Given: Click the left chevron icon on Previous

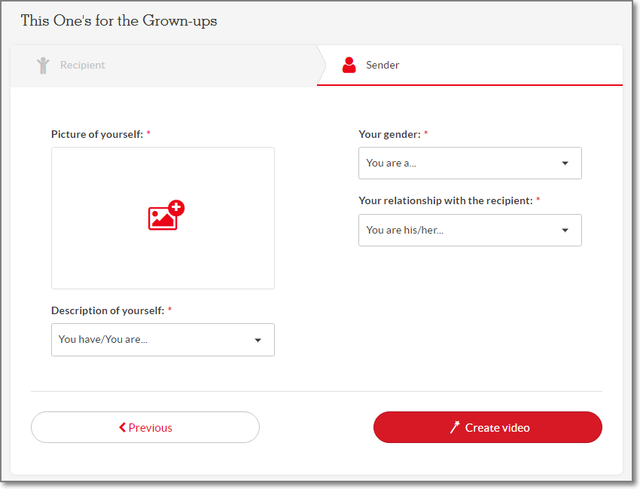Looking at the screenshot, I should 122,428.
